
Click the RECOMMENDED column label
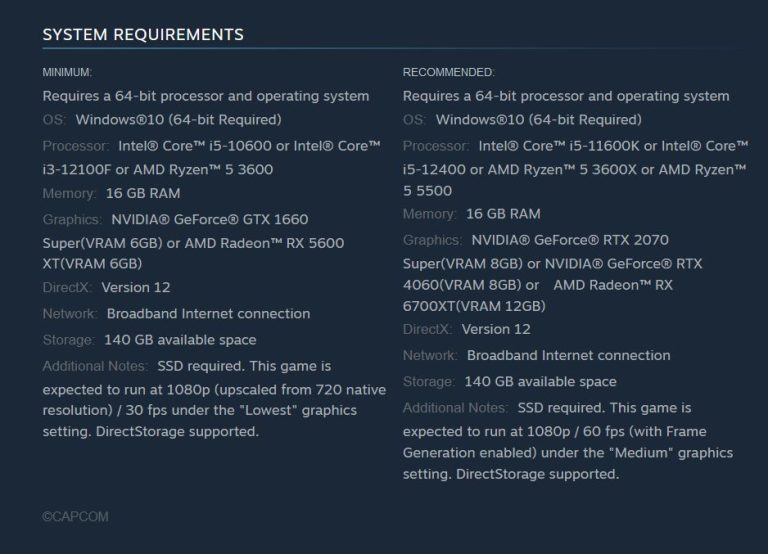(x=448, y=73)
